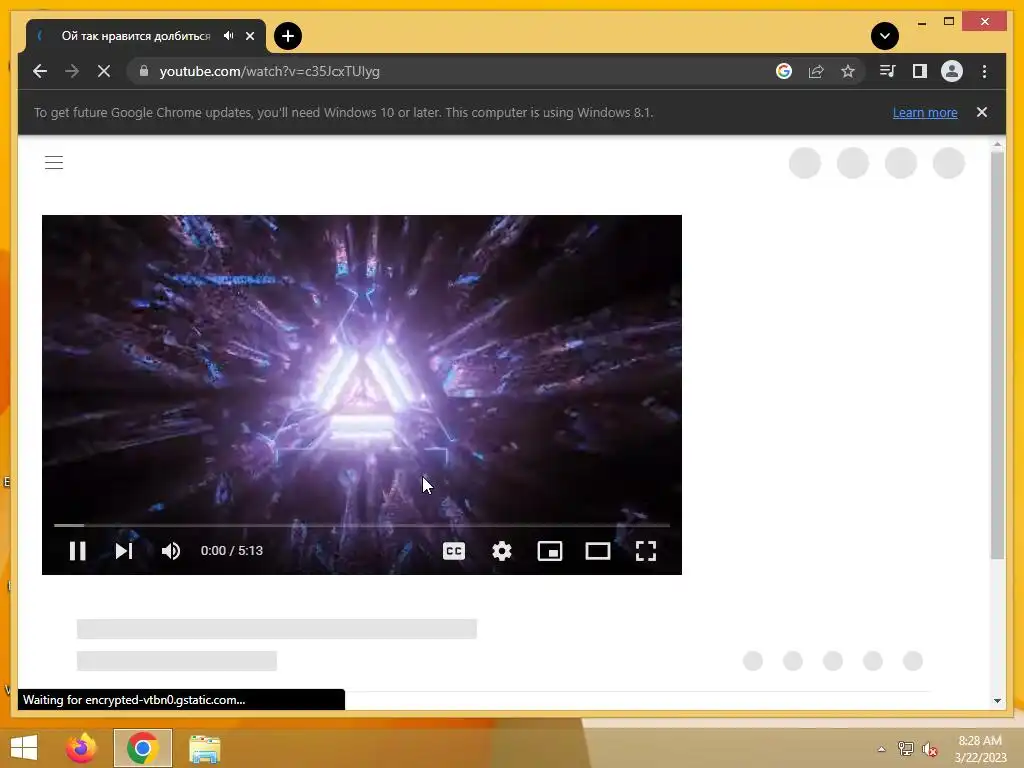
Task: Enter fullscreen video mode
Action: 646,551
